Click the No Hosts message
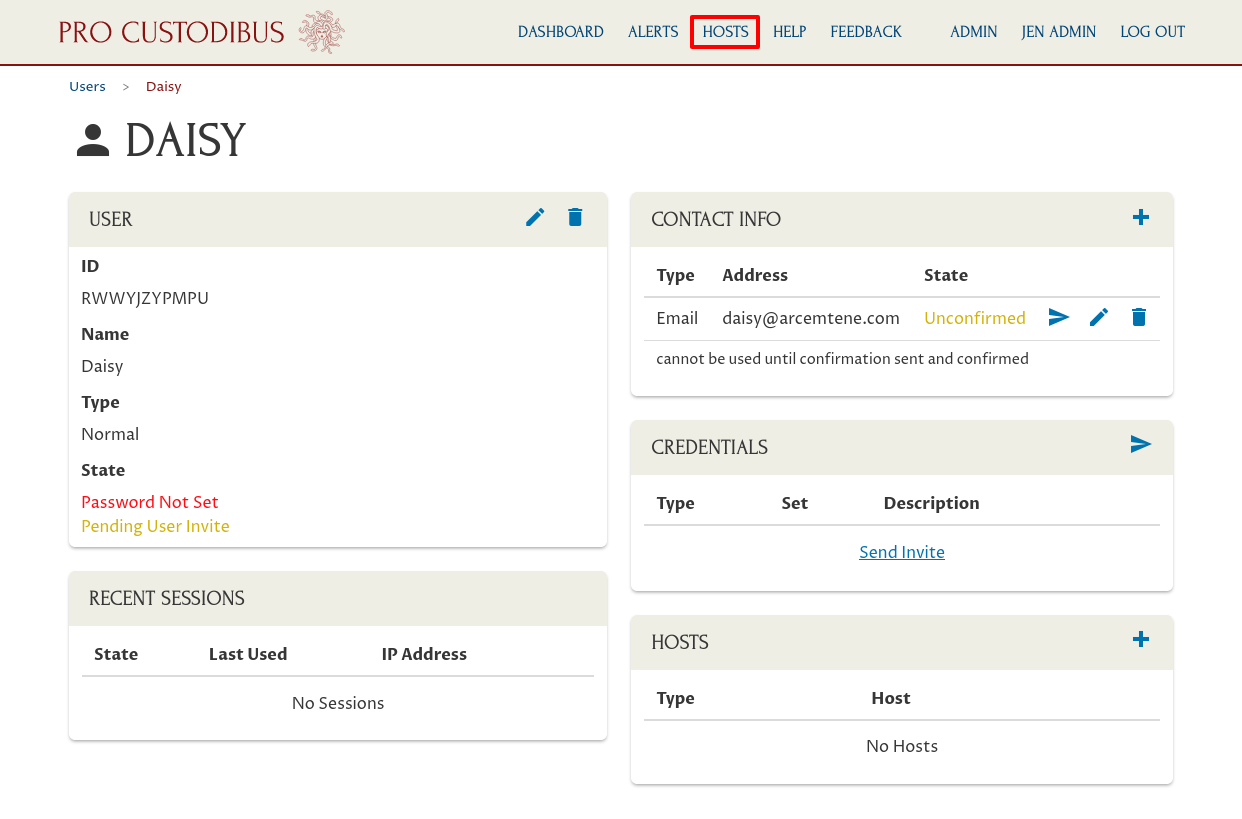The image size is (1242, 819). coord(902,746)
